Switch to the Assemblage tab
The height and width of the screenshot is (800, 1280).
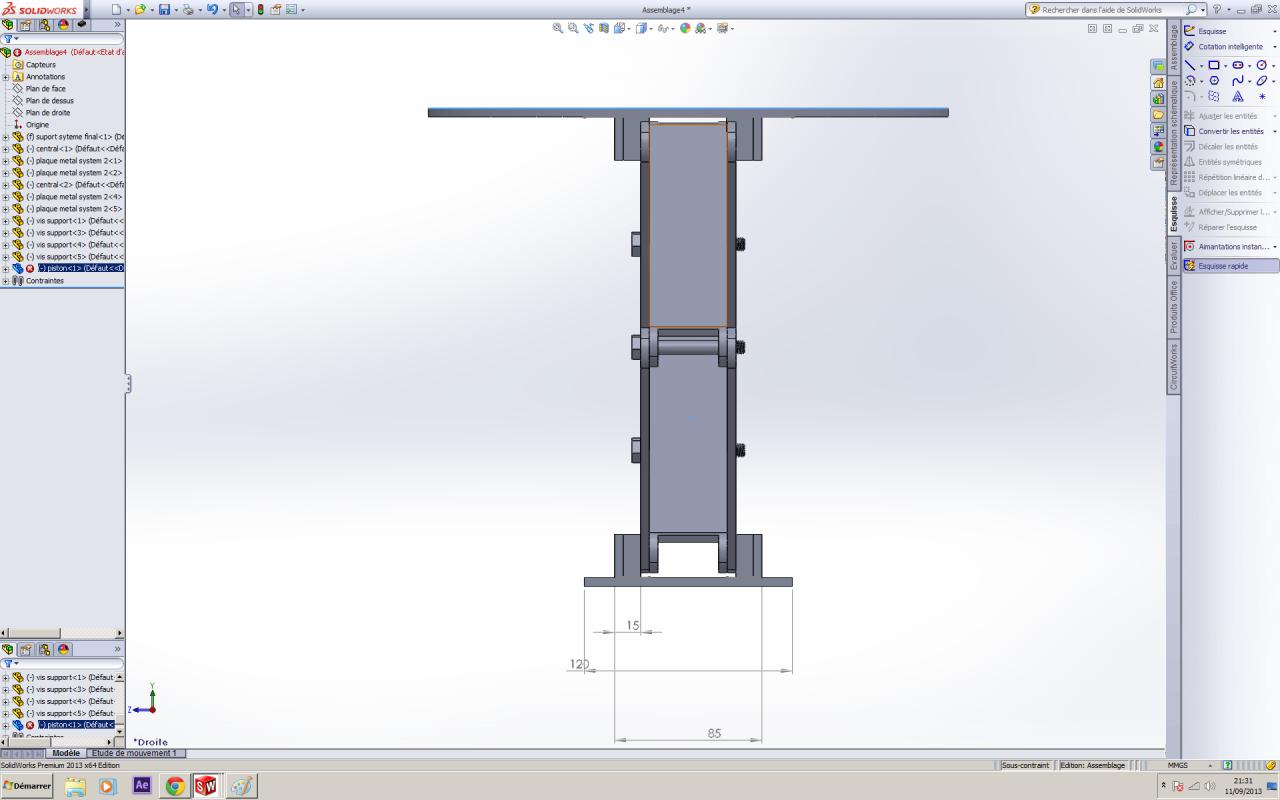tap(1174, 47)
